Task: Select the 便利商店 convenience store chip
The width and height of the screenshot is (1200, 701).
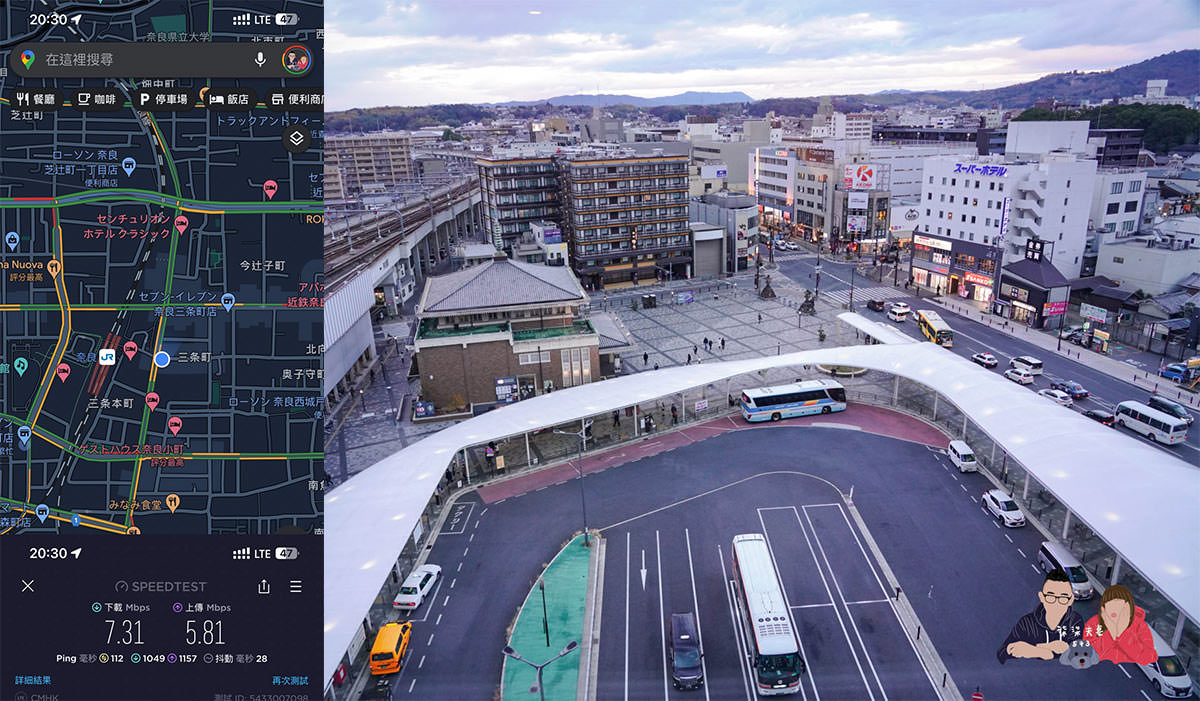Action: (x=296, y=99)
